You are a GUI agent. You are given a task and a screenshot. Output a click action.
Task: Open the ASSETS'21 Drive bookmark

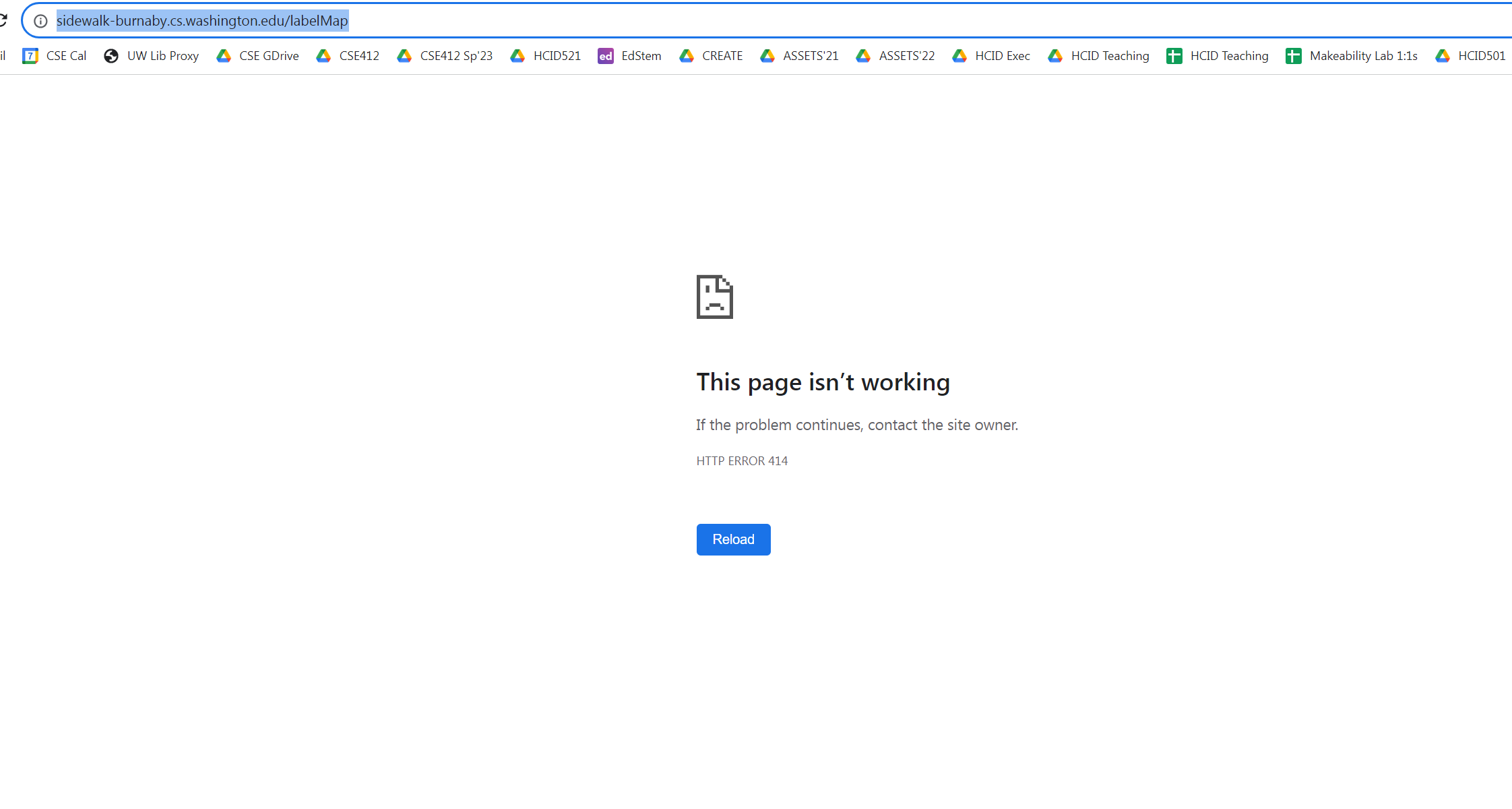811,56
